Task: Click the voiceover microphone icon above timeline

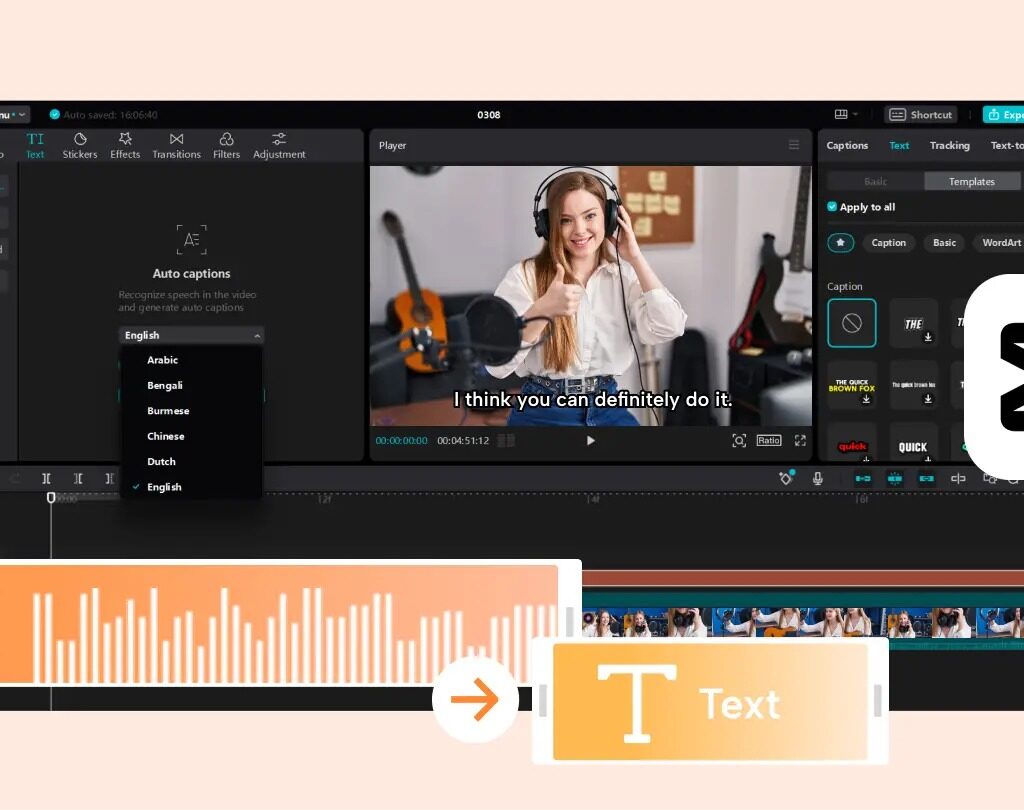Action: click(x=817, y=478)
